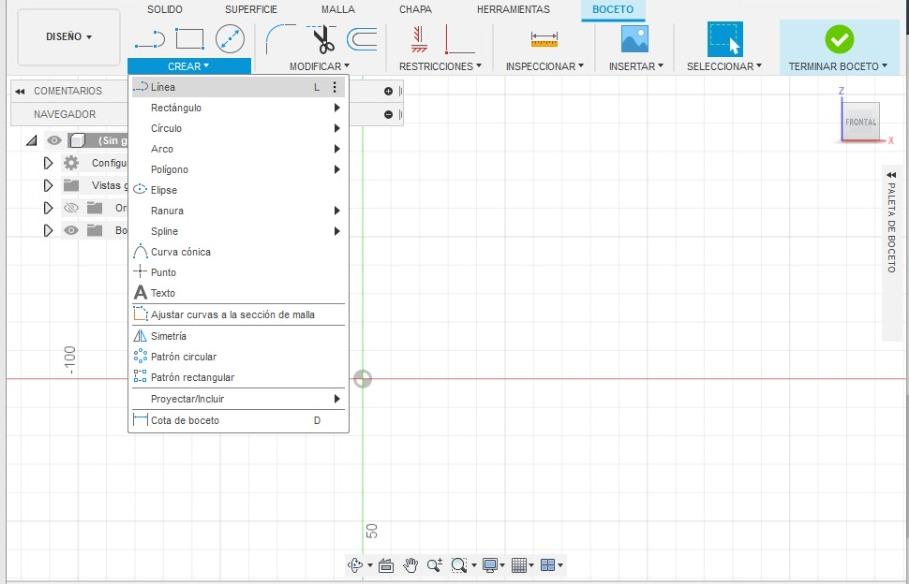Expand the Bo... folder tree node

pyautogui.click(x=48, y=230)
